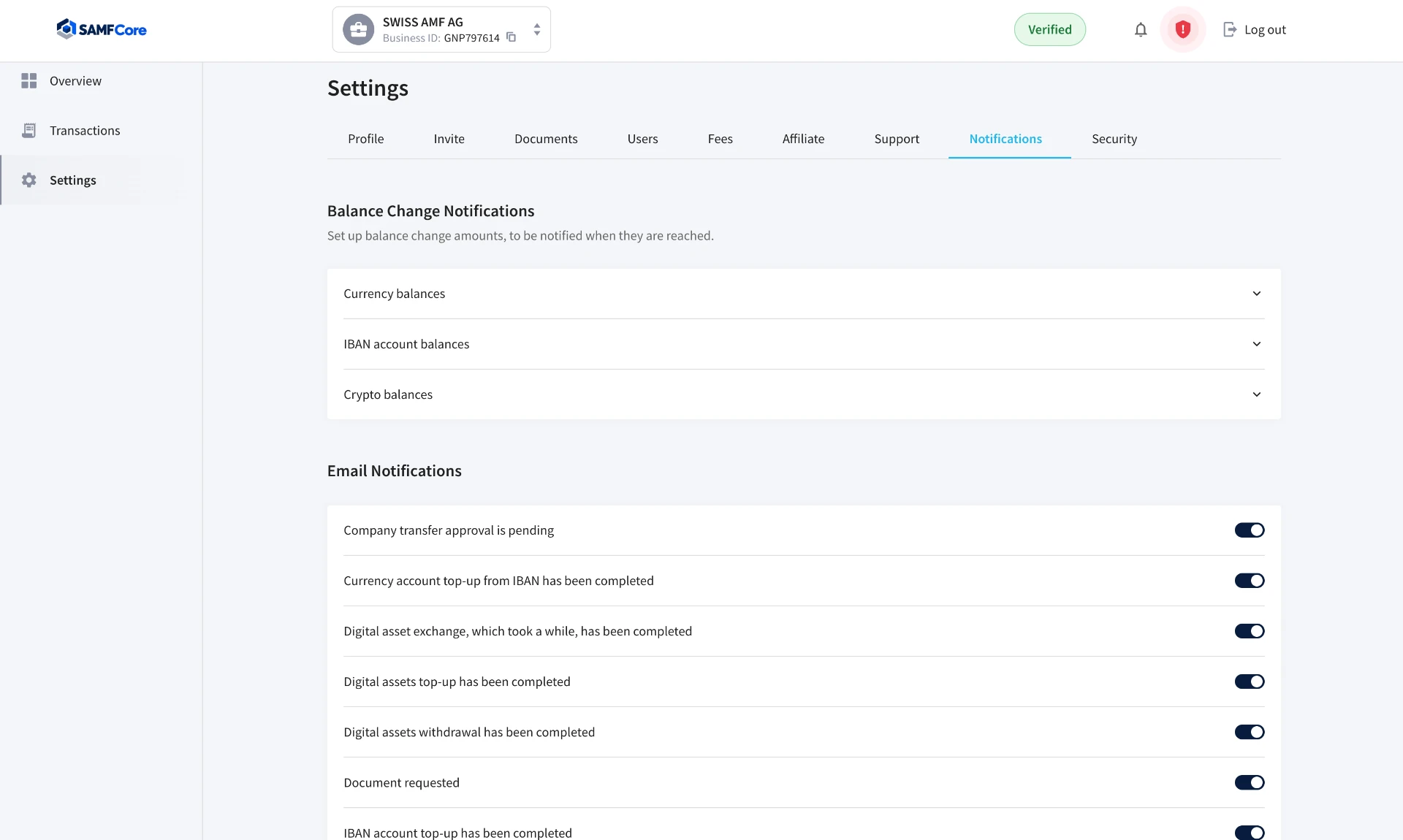Open the business switcher arrows
Viewport: 1403px width, 840px height.
(537, 30)
